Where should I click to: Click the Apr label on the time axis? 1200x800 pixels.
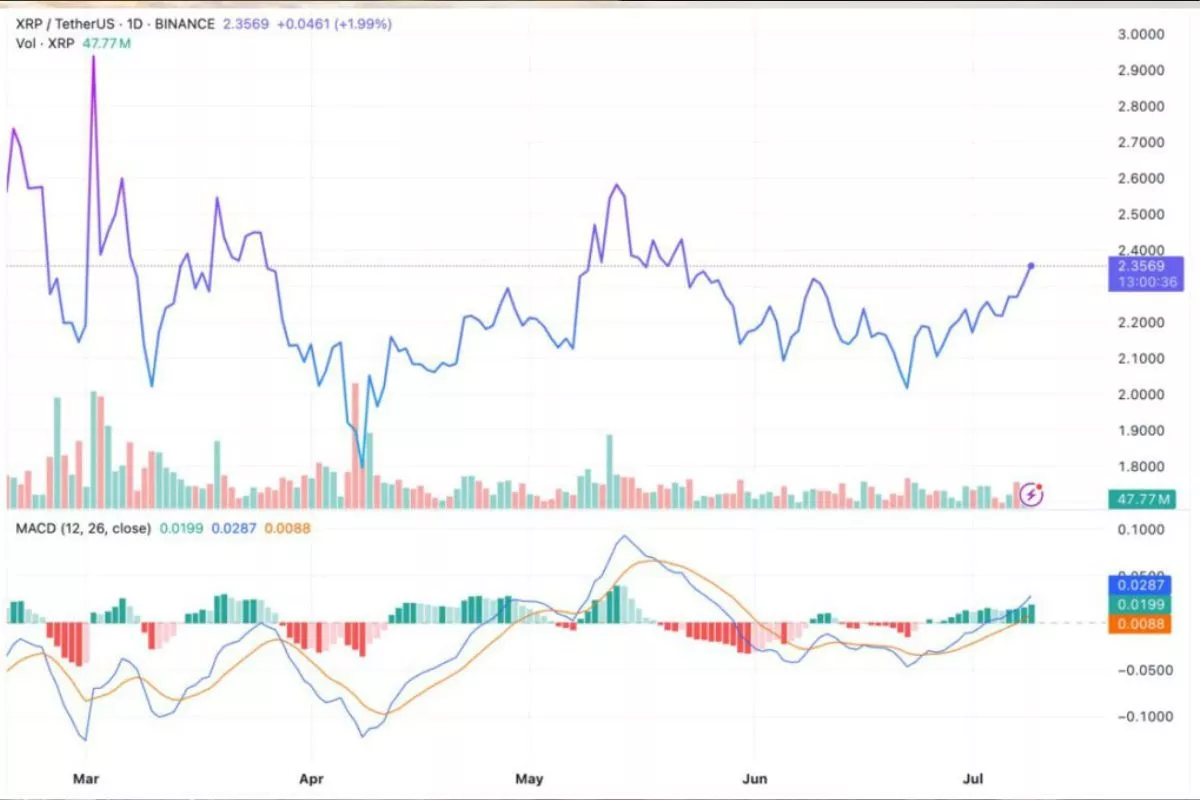pos(311,777)
